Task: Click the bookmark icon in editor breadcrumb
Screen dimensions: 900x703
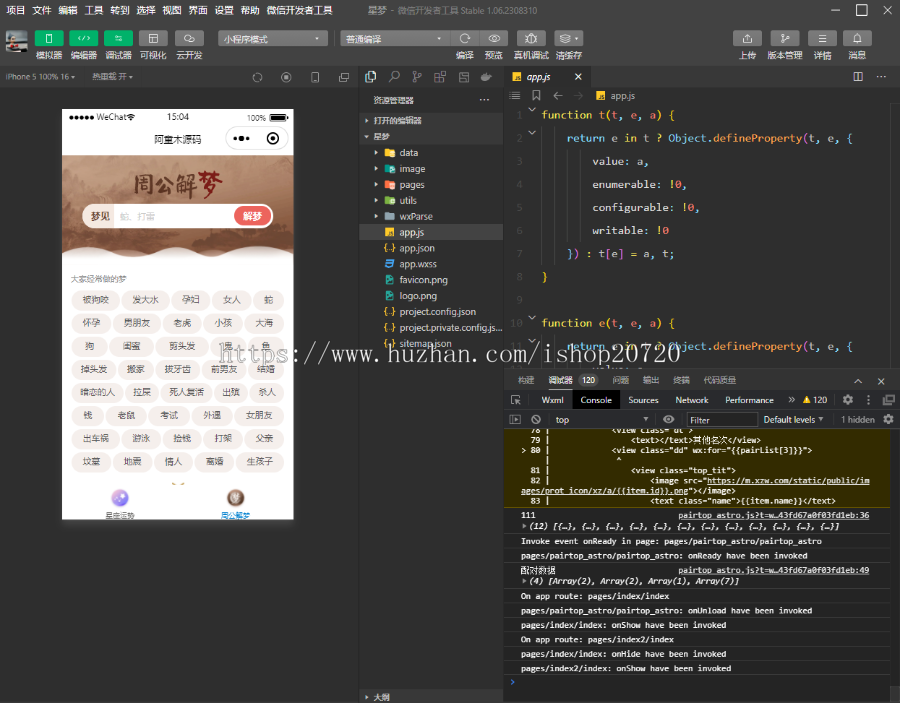Action: [x=536, y=95]
